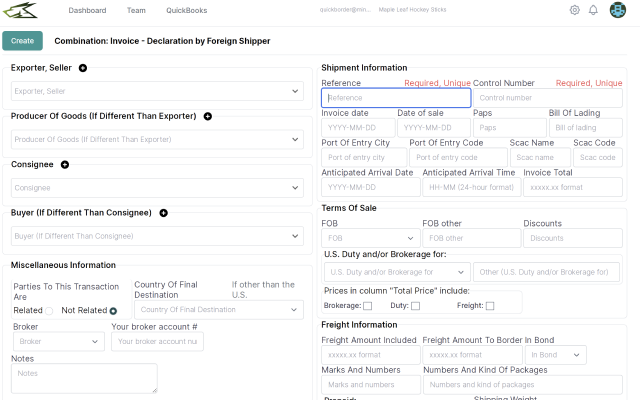Click the Control number input field
The width and height of the screenshot is (640, 400).
pyautogui.click(x=547, y=98)
